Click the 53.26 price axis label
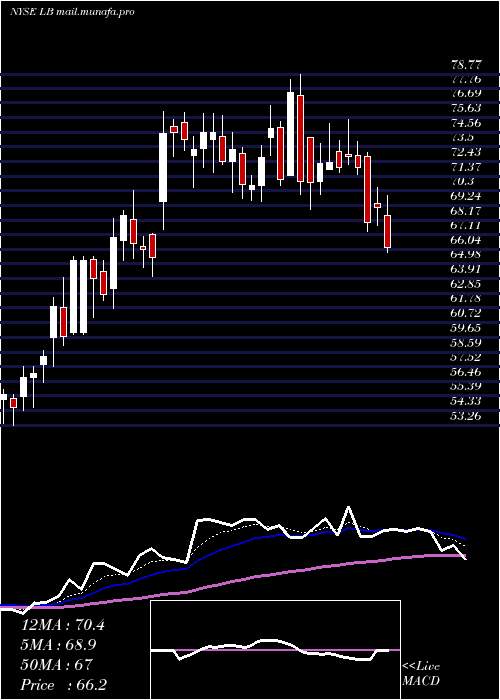This screenshot has height=700, width=500. tap(466, 416)
